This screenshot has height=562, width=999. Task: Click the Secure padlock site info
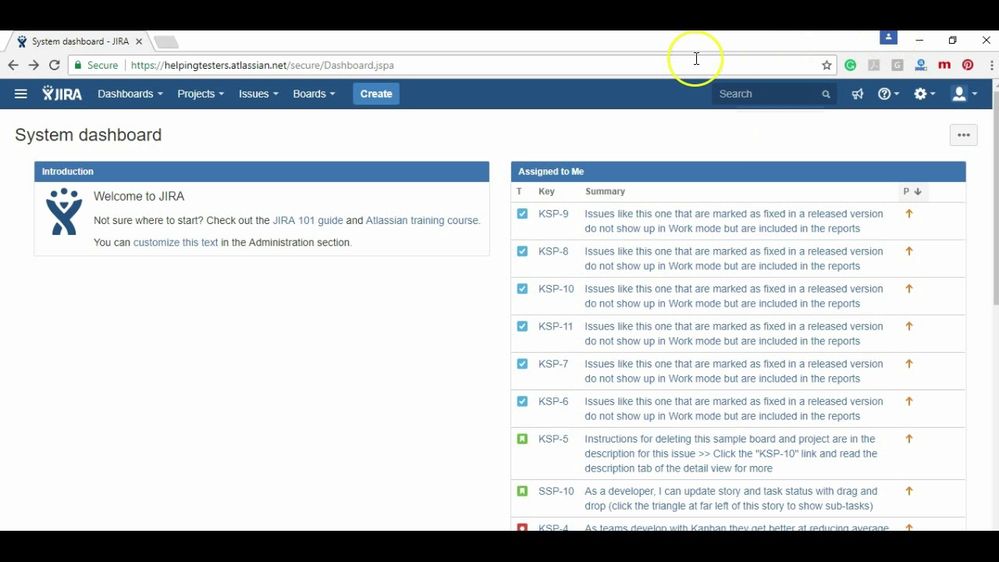click(x=96, y=65)
